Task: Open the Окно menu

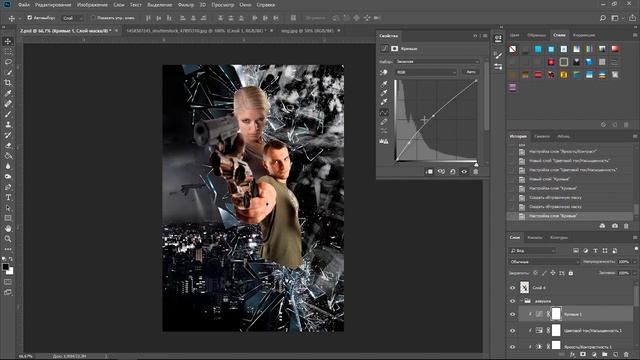Action: pos(245,5)
